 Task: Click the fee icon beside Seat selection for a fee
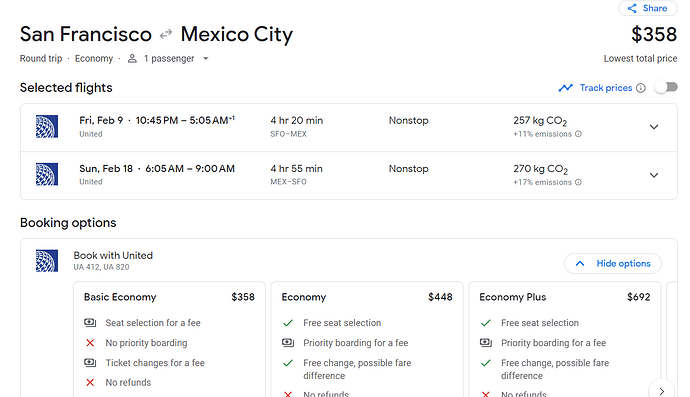coord(90,323)
